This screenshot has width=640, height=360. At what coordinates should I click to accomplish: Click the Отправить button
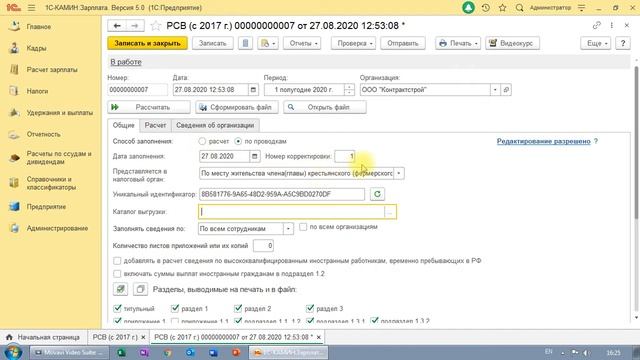(403, 43)
